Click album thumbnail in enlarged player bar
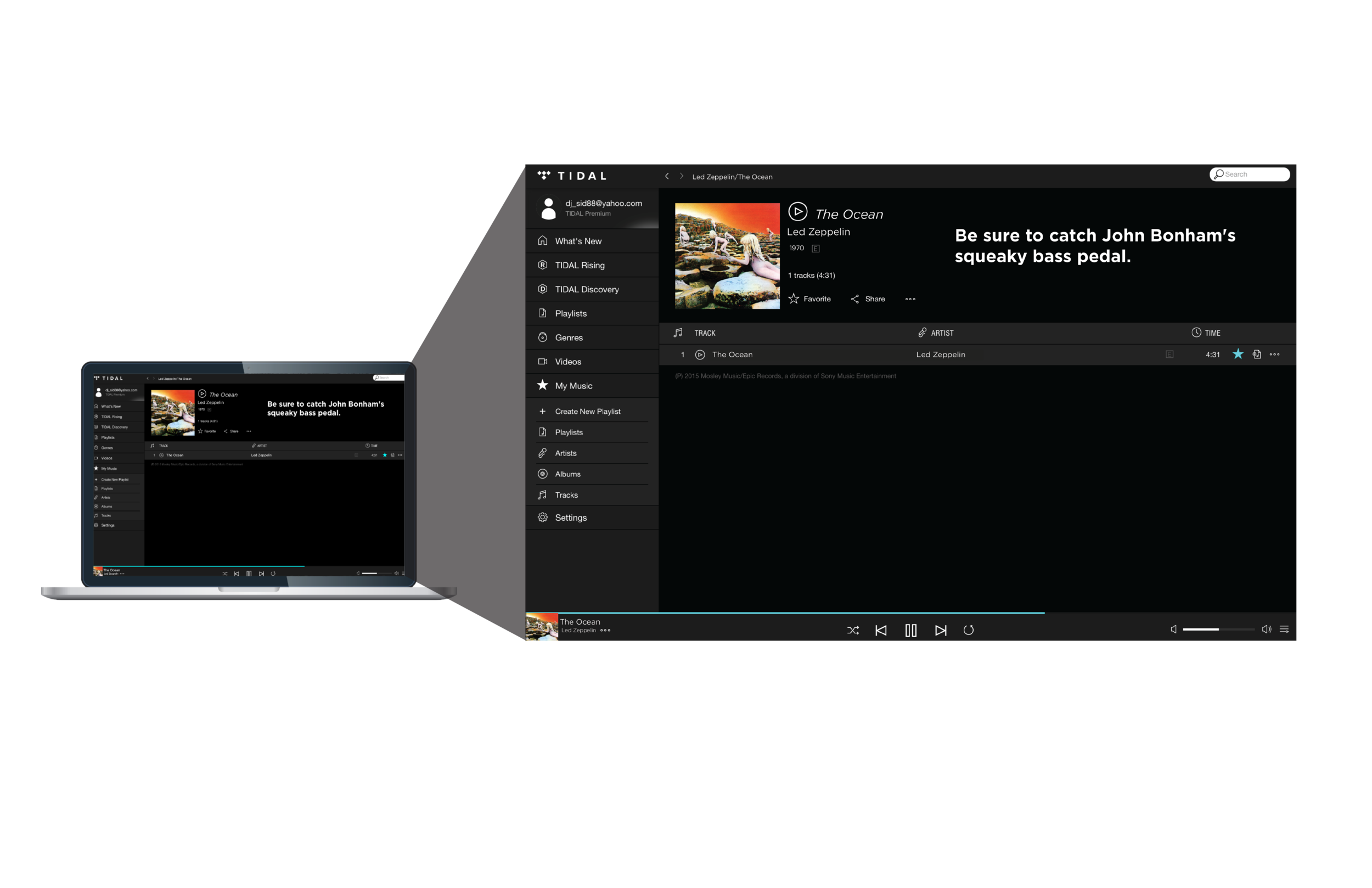 click(542, 627)
